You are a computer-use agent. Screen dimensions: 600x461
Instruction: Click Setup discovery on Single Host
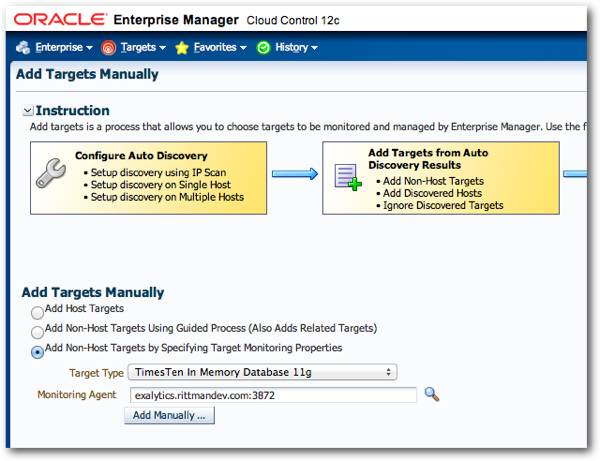(161, 185)
